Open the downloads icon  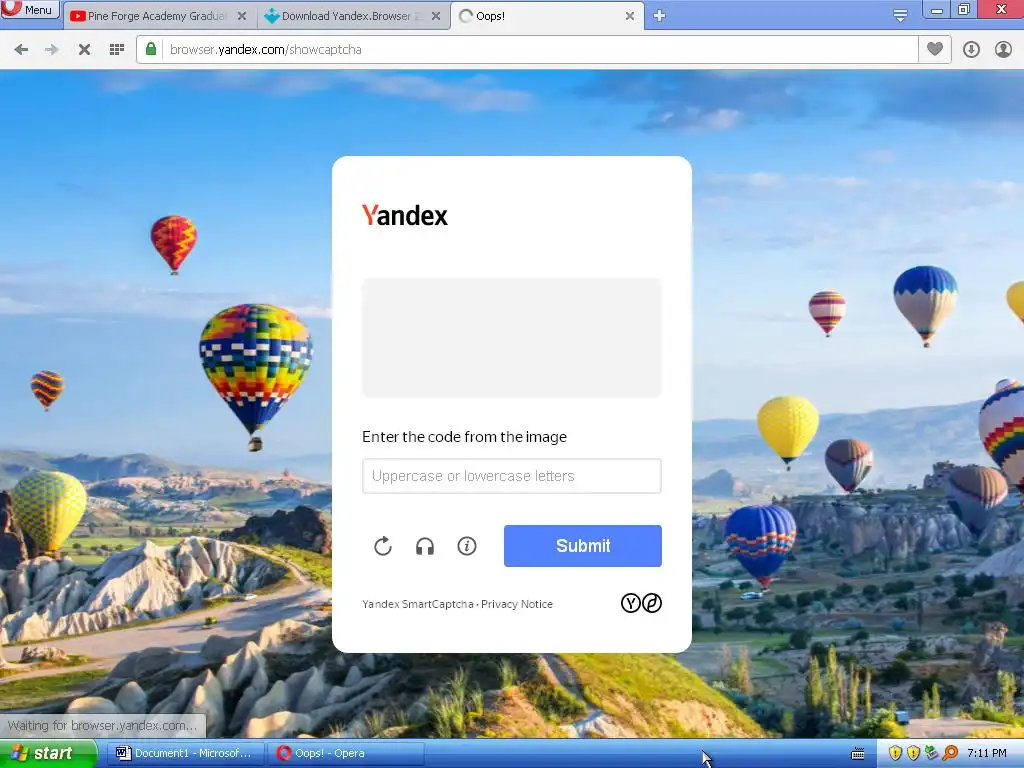(x=971, y=50)
